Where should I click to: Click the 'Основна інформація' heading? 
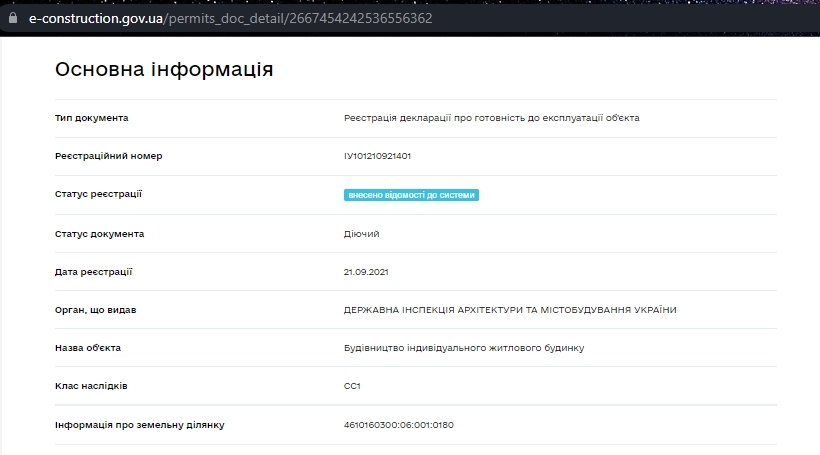coord(164,69)
